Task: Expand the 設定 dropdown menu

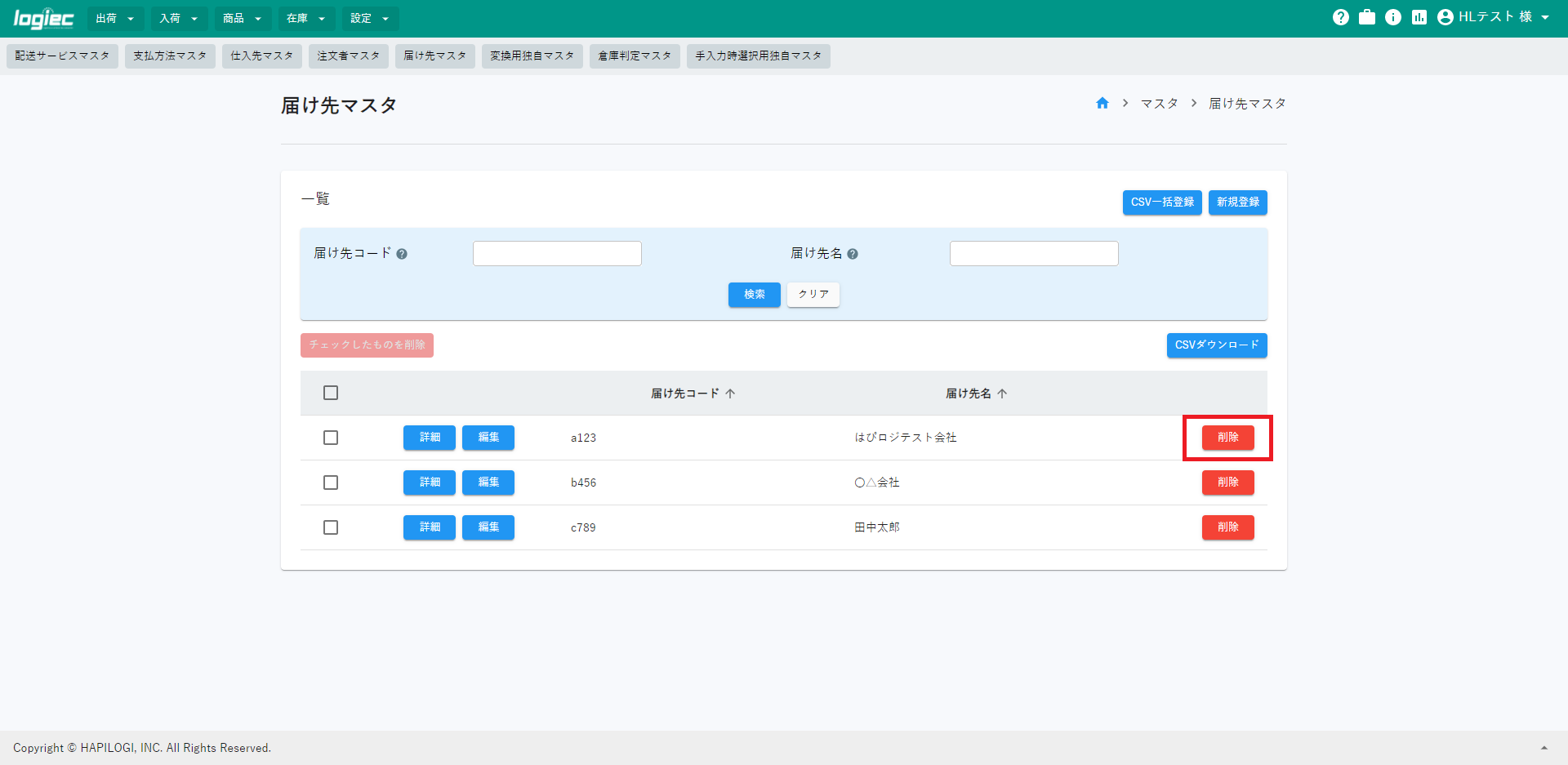Action: [x=370, y=18]
